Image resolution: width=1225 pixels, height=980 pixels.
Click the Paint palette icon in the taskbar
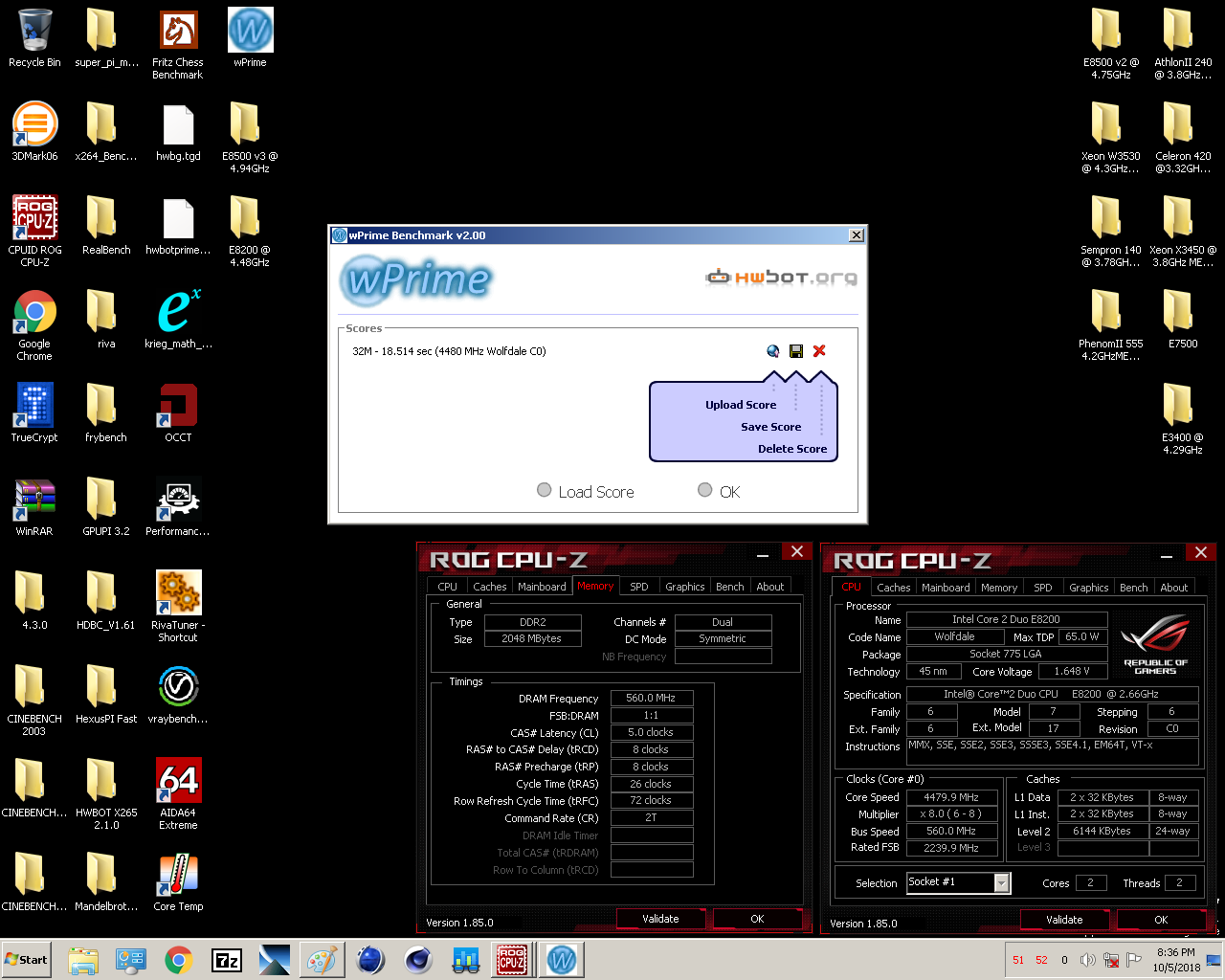click(322, 960)
